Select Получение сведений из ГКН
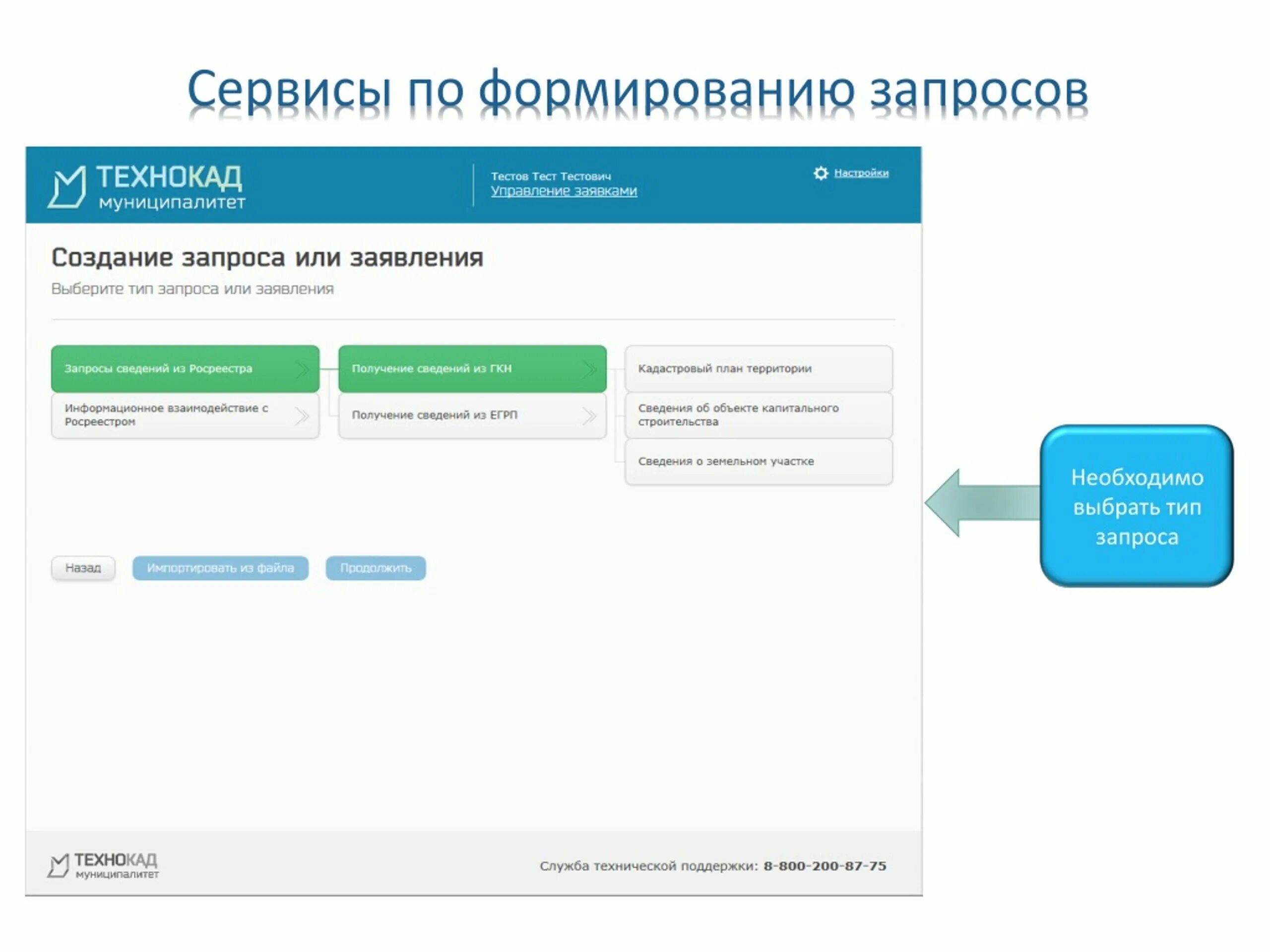 [x=472, y=368]
